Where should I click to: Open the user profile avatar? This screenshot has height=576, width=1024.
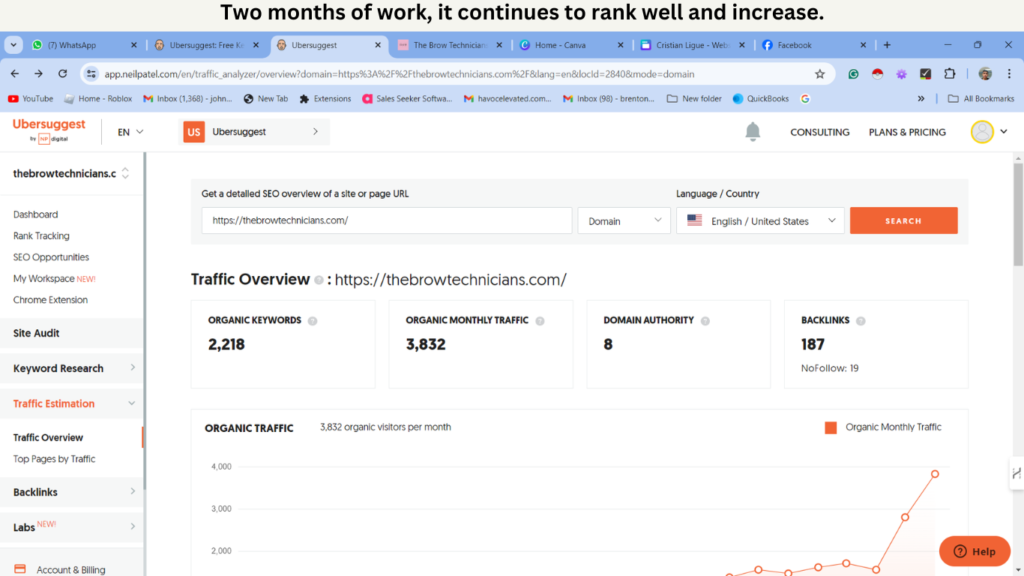[982, 132]
